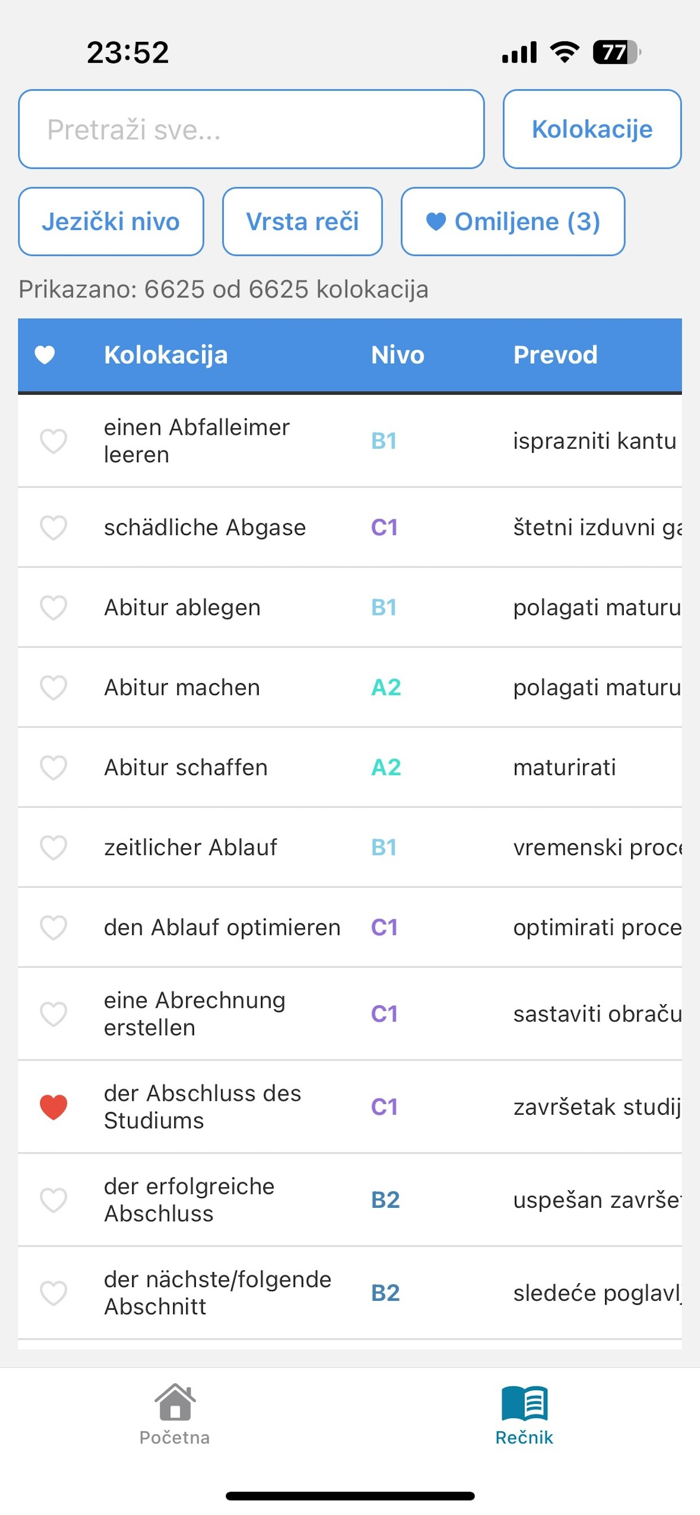This screenshot has height=1515, width=700.
Task: Tap the Rečnik open book icon
Action: (x=524, y=1402)
